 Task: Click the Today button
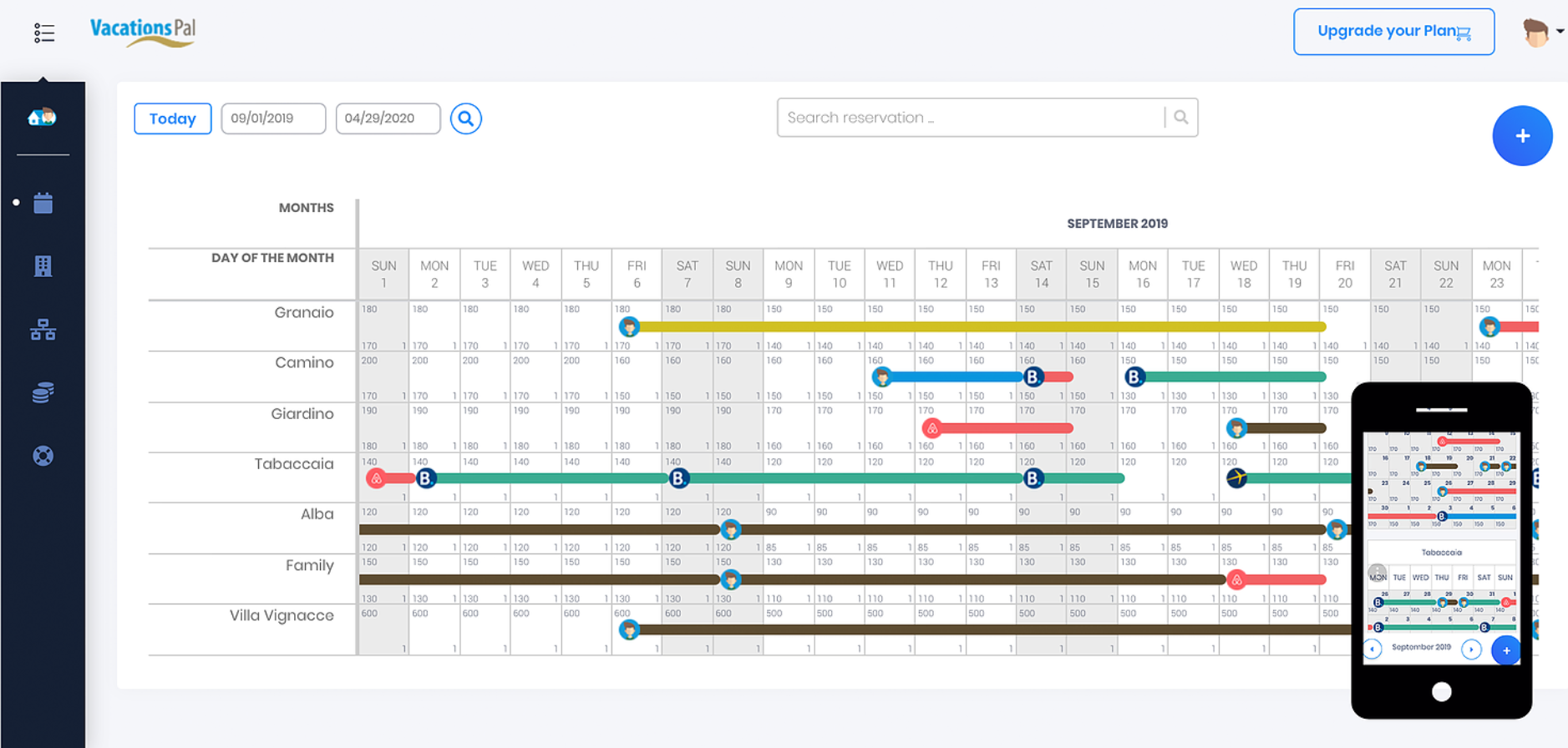pyautogui.click(x=172, y=119)
